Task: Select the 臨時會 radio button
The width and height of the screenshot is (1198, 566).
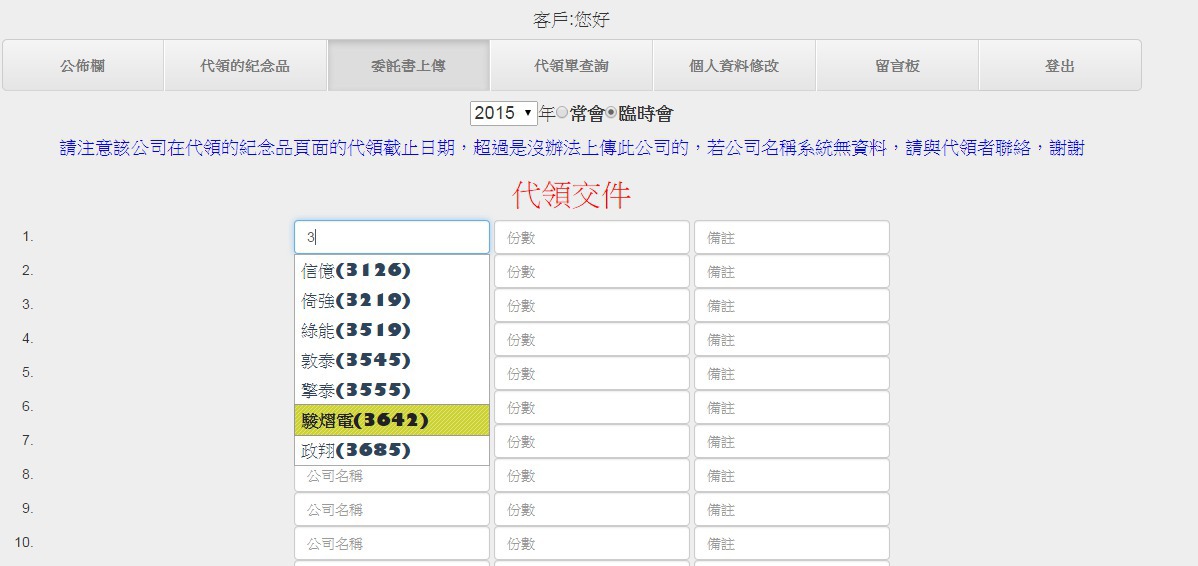Action: pyautogui.click(x=612, y=113)
